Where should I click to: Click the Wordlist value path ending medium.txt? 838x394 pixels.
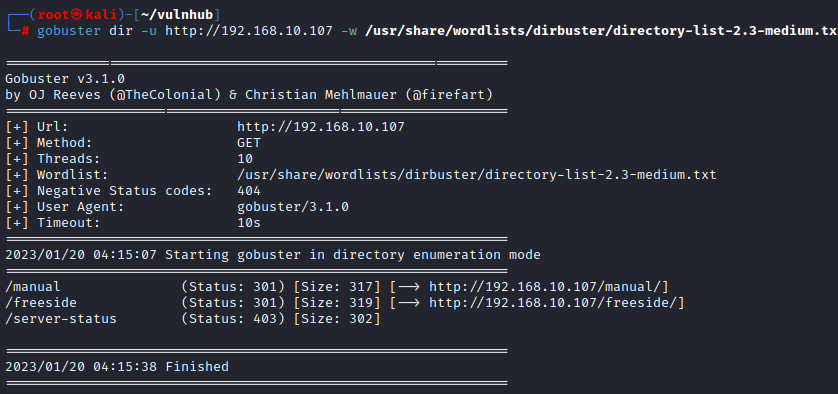click(477, 175)
